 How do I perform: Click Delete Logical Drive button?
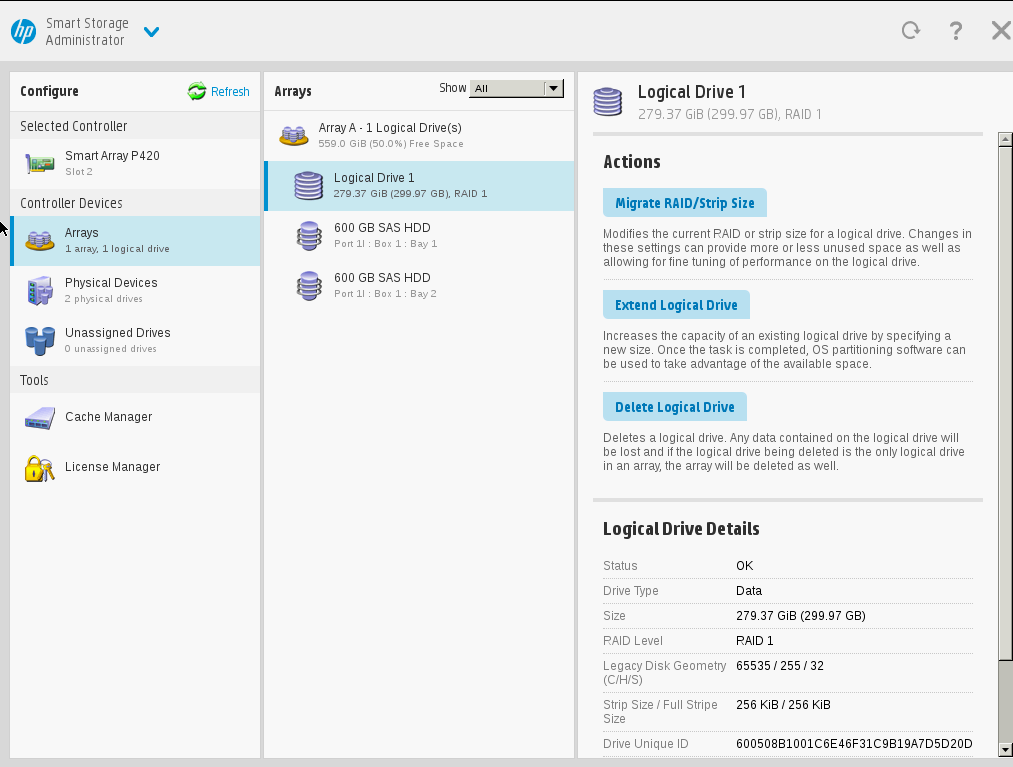click(675, 407)
